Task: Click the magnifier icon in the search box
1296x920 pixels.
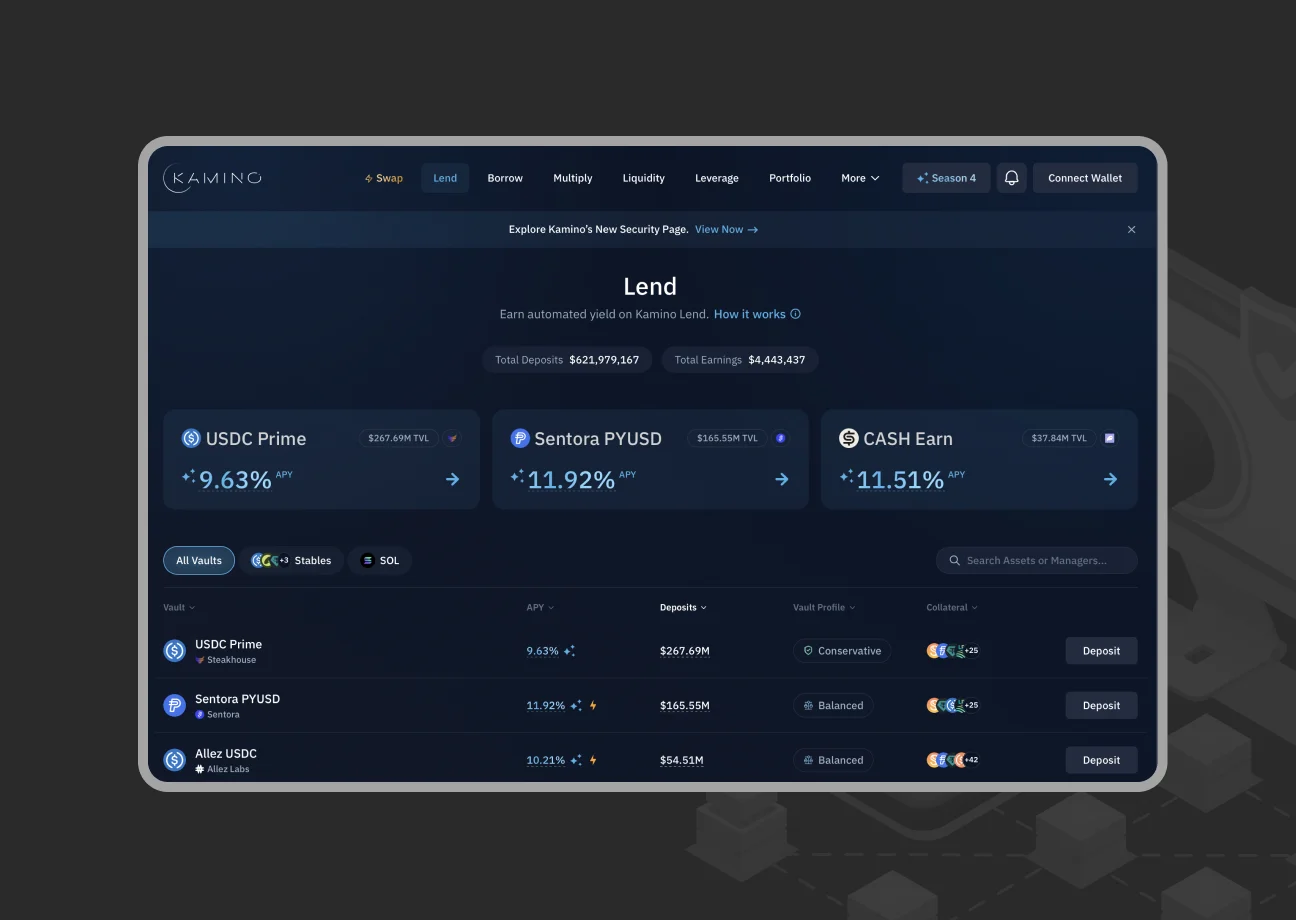Action: [955, 561]
